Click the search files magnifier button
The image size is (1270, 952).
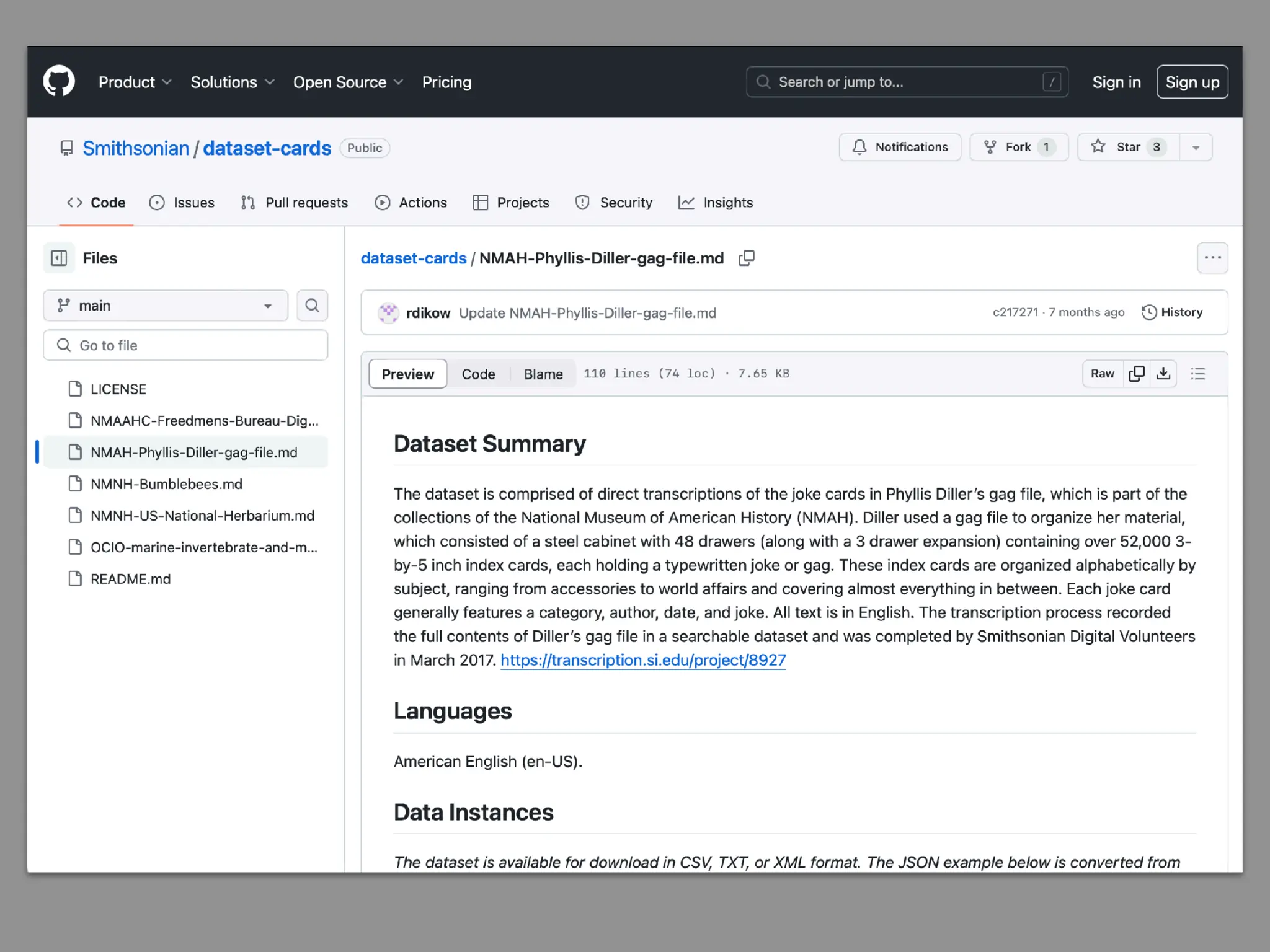coord(312,306)
